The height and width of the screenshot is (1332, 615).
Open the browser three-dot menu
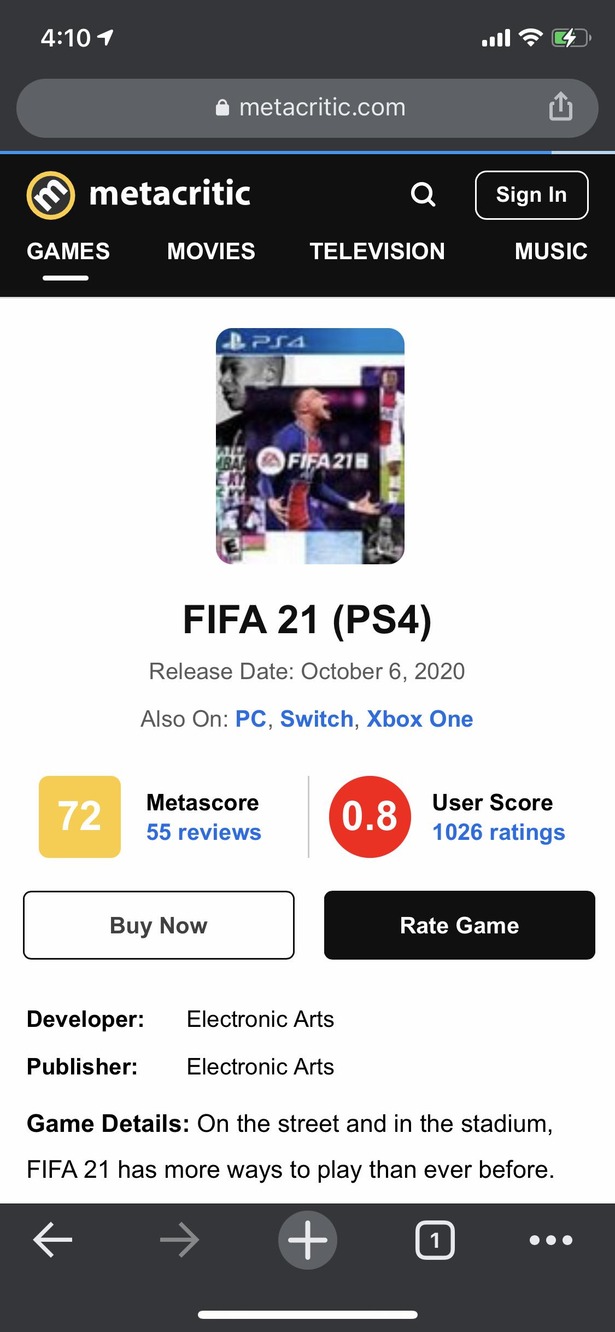click(551, 1241)
